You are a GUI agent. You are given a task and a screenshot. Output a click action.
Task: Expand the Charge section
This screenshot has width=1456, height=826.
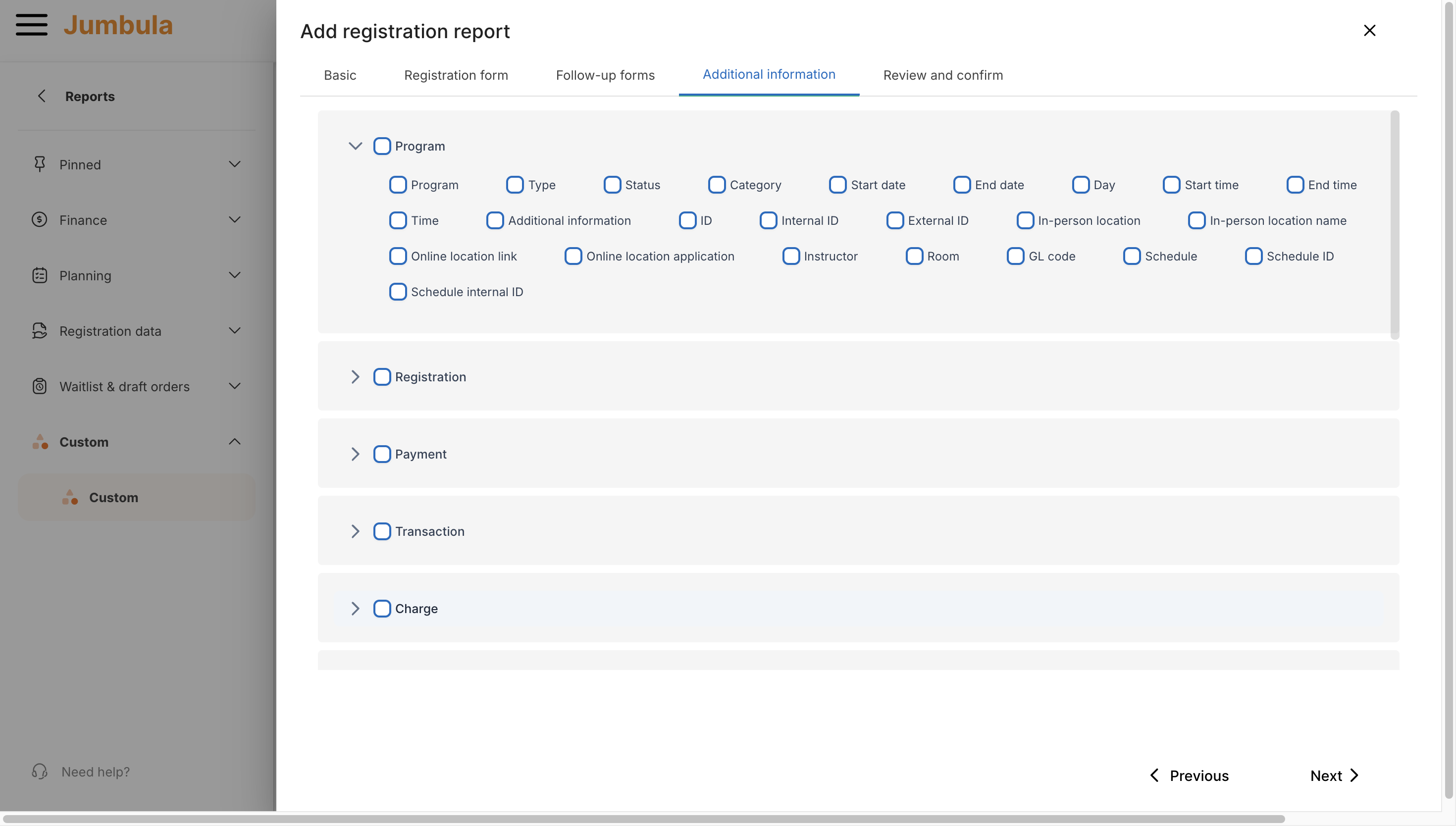(355, 609)
